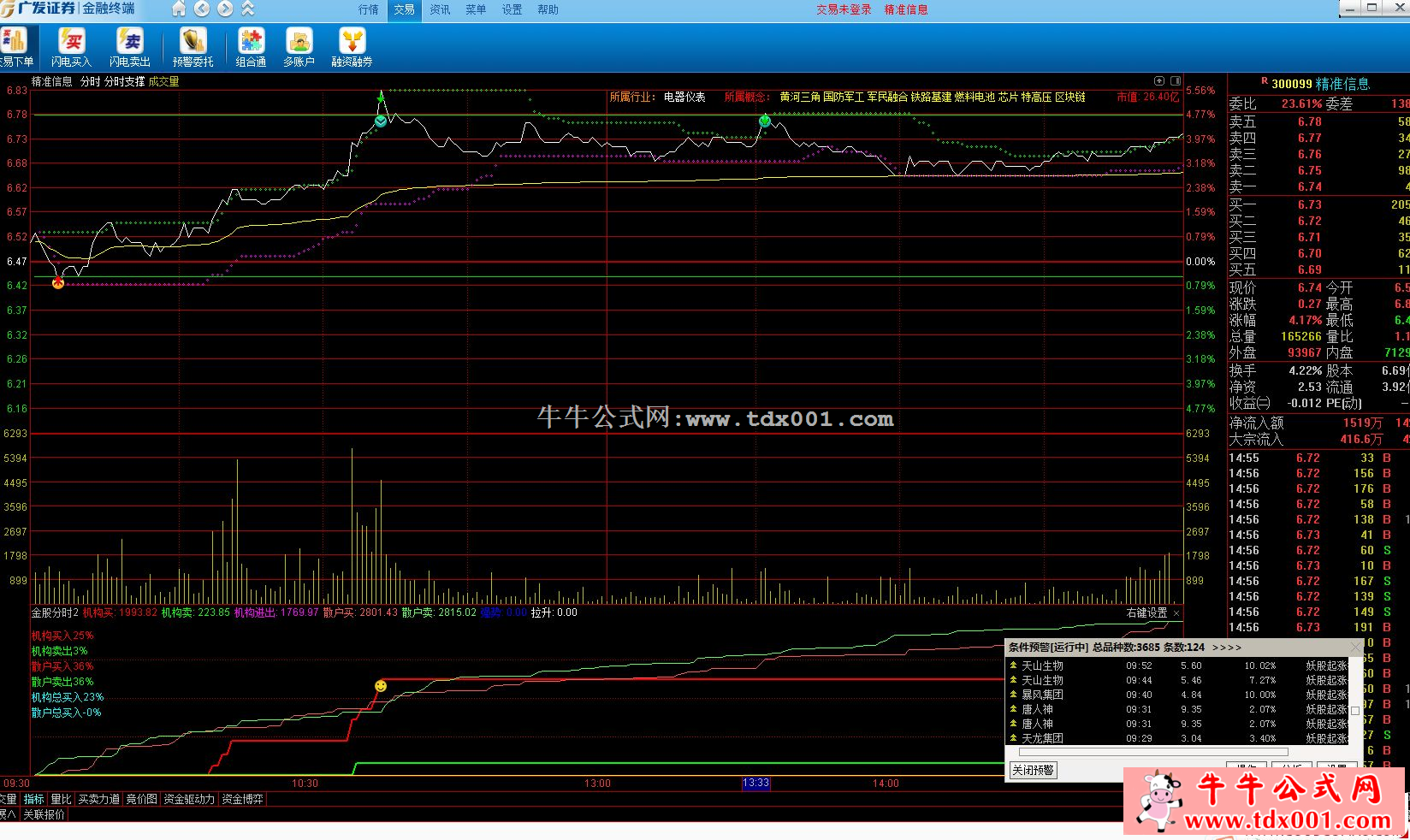The image size is (1410, 840).
Task: Click the 卖一 6.74 ask price
Action: [1309, 186]
